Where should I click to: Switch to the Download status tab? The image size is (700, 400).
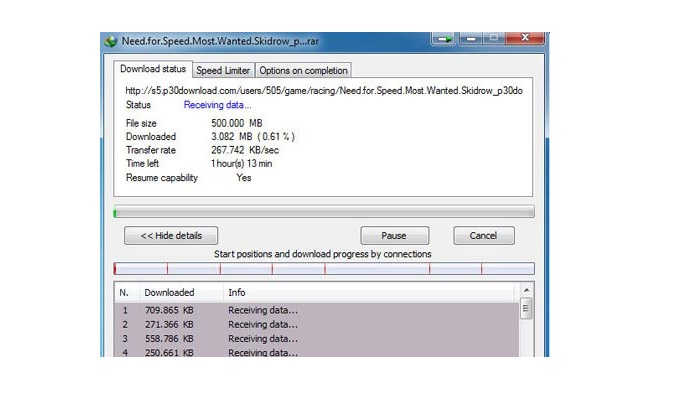(x=153, y=69)
